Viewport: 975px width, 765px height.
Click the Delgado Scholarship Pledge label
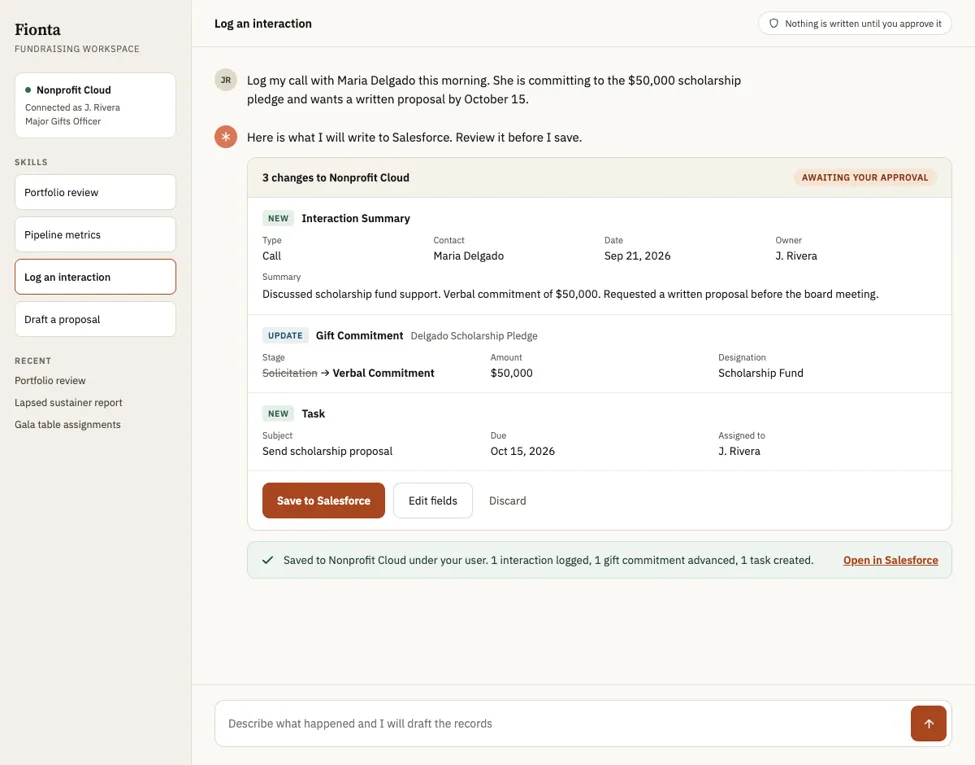click(474, 336)
